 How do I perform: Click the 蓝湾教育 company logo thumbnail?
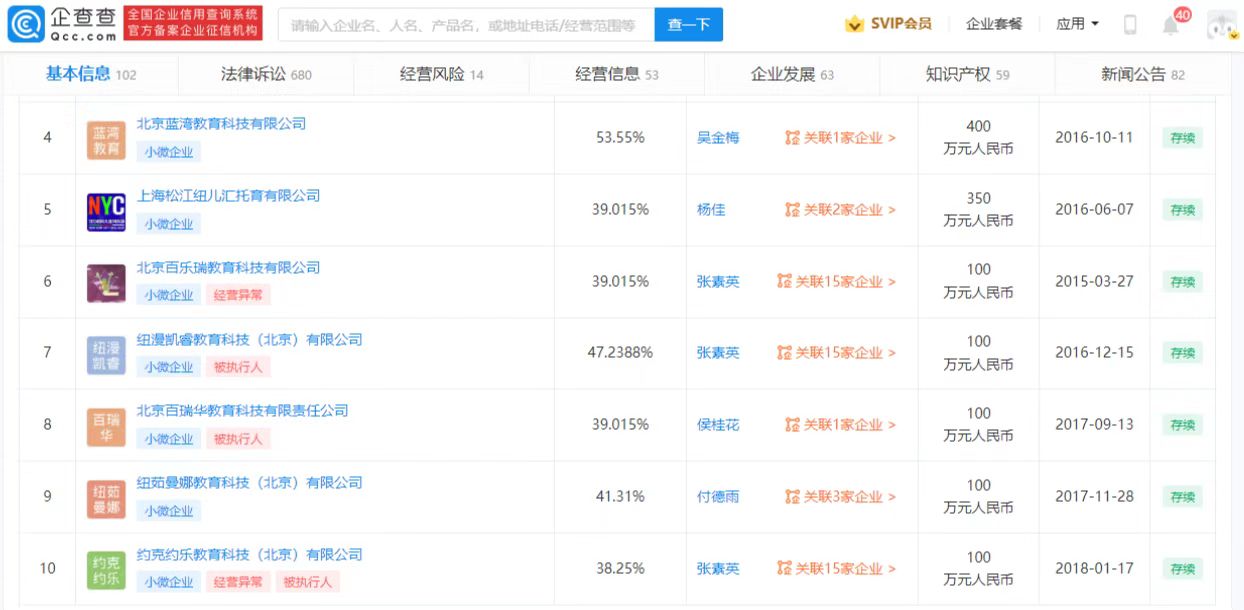tap(106, 140)
